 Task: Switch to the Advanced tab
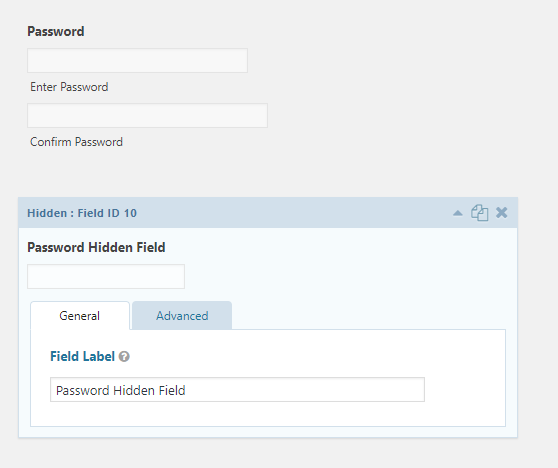tap(182, 316)
